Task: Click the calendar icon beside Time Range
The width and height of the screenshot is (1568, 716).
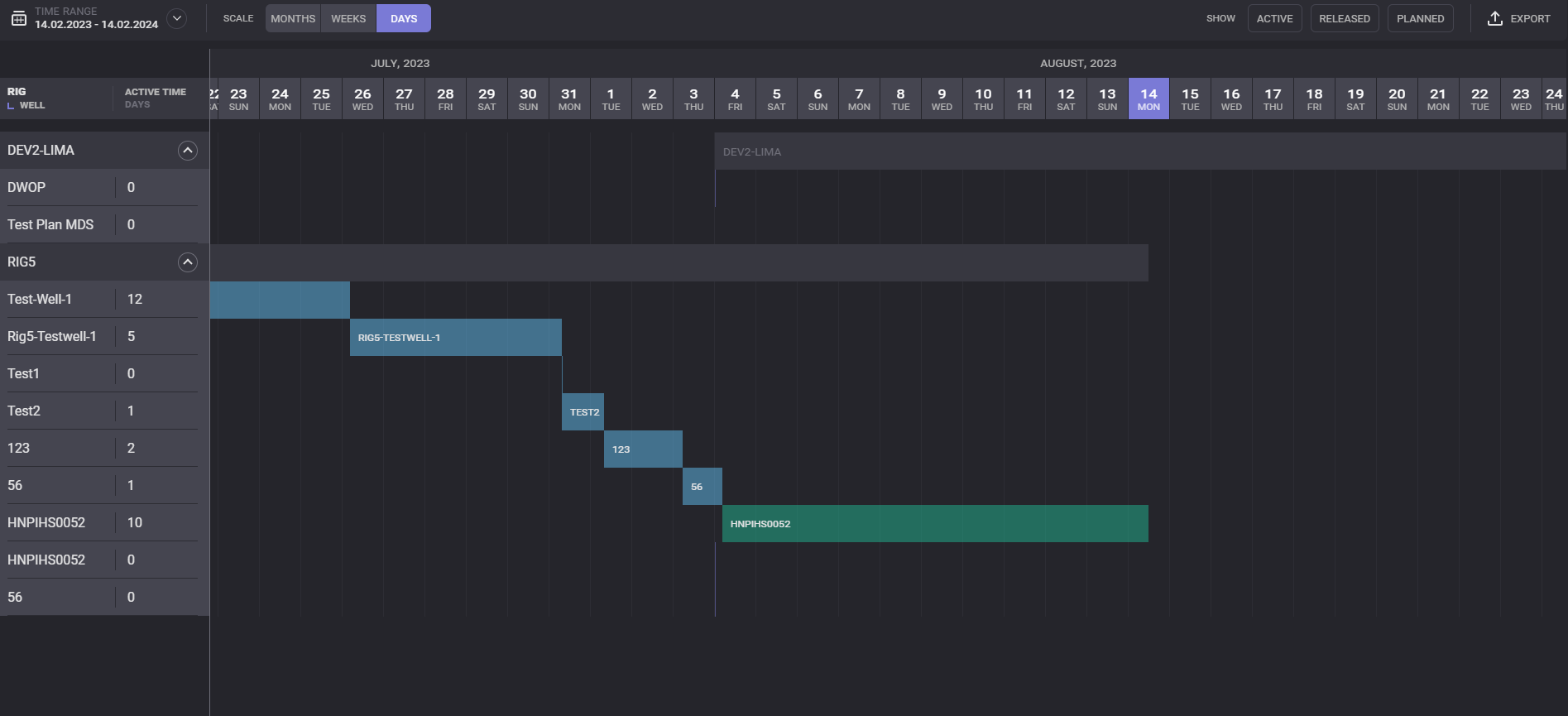Action: point(18,18)
